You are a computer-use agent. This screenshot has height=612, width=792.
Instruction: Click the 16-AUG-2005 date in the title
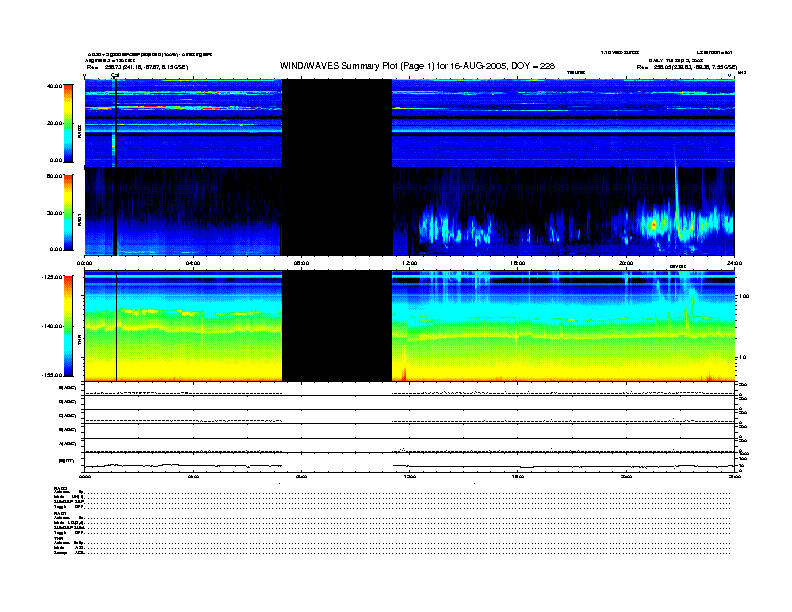tap(477, 66)
